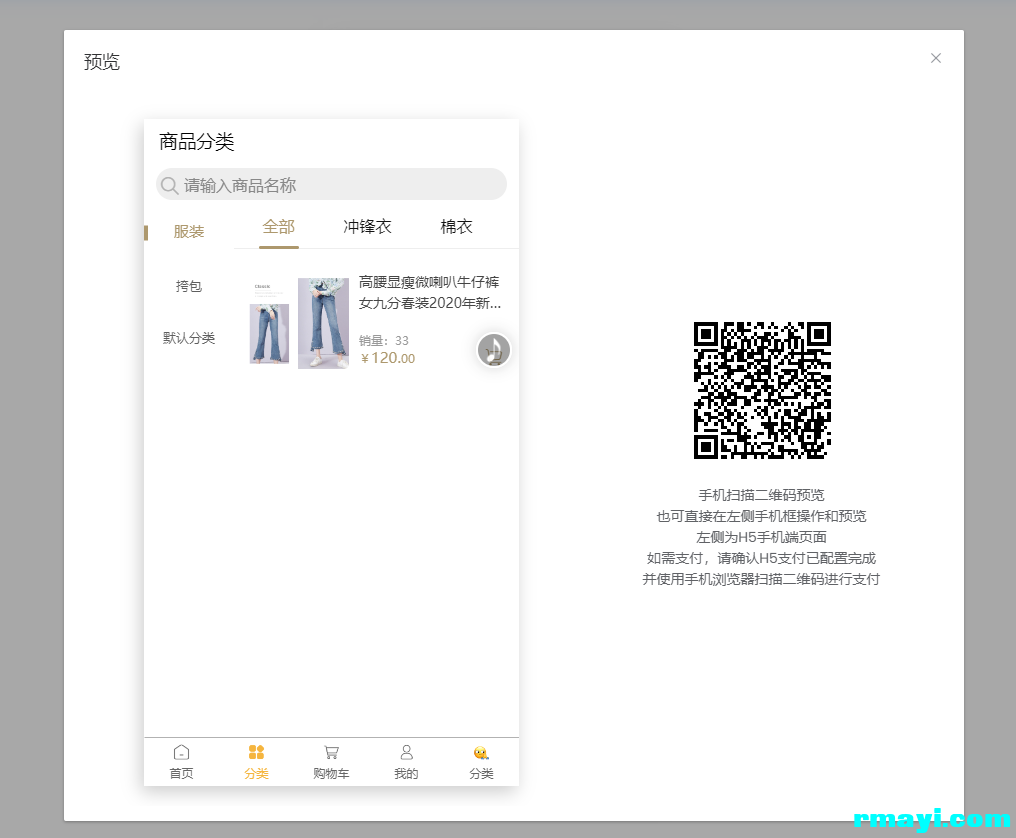Image resolution: width=1016 pixels, height=838 pixels.
Task: Click the 左侧为H5手机端页面 text line
Action: point(761,537)
